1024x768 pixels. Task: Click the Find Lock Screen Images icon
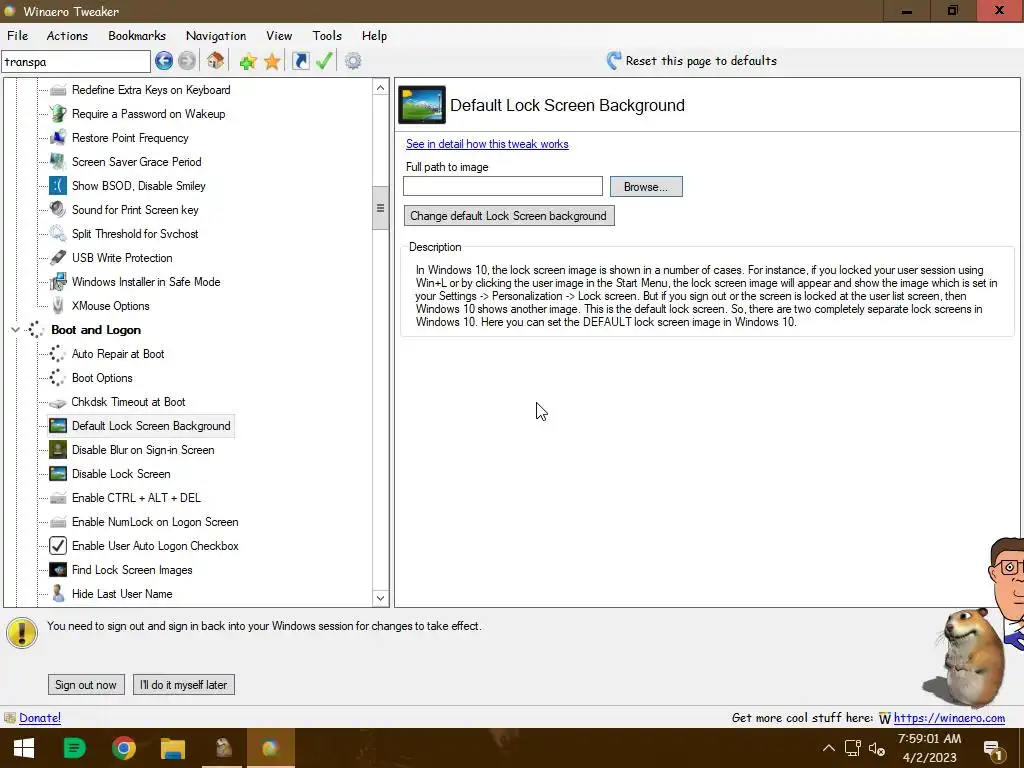pos(58,570)
